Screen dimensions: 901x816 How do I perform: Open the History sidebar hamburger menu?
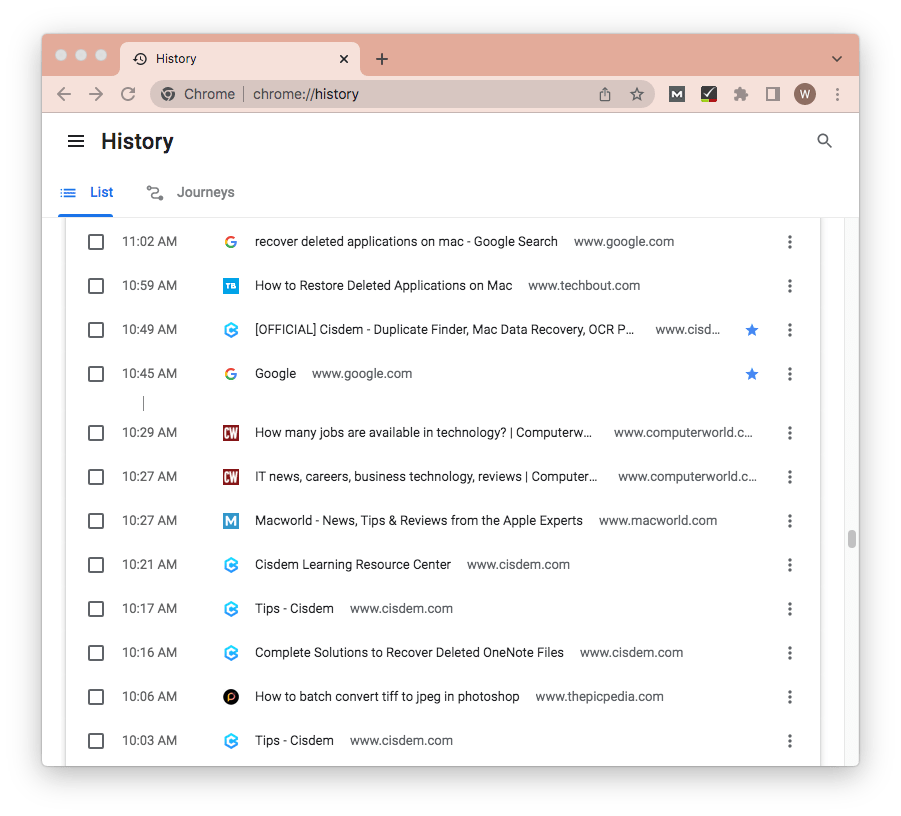point(76,141)
